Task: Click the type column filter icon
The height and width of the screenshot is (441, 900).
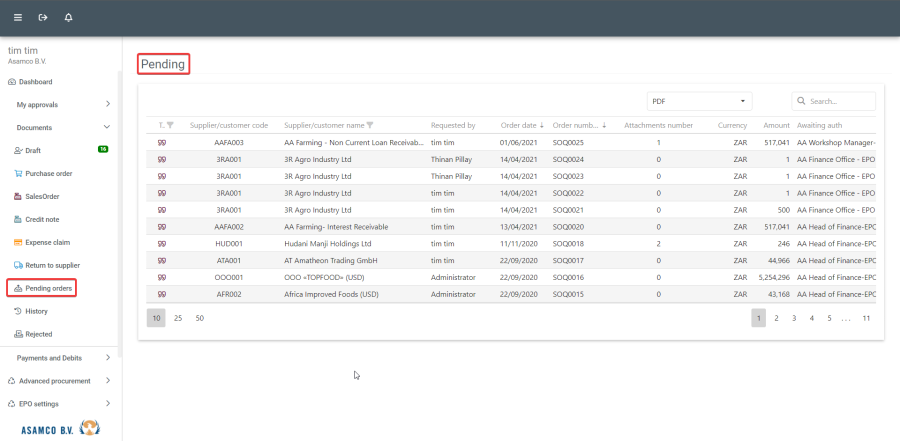Action: [170, 125]
